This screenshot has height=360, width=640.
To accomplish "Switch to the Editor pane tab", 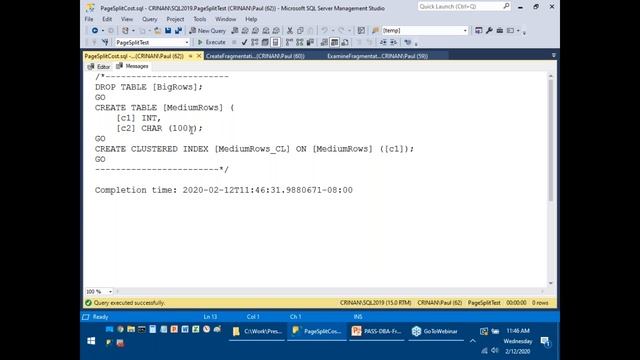I will click(99, 66).
